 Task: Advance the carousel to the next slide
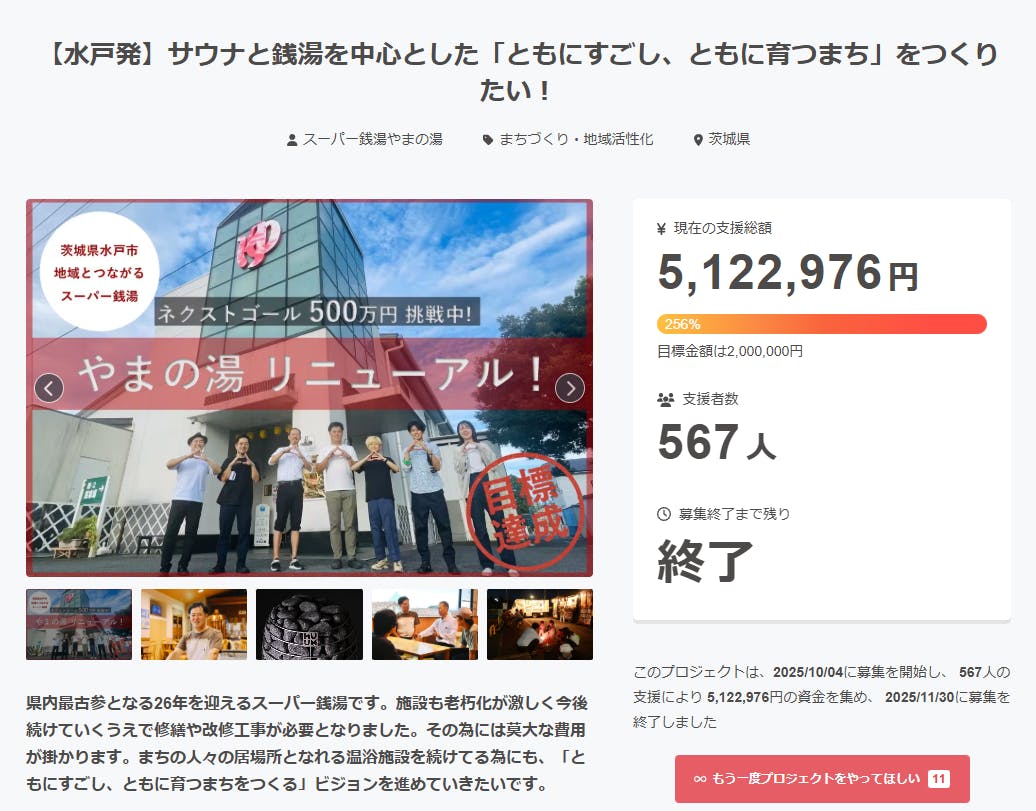(570, 388)
